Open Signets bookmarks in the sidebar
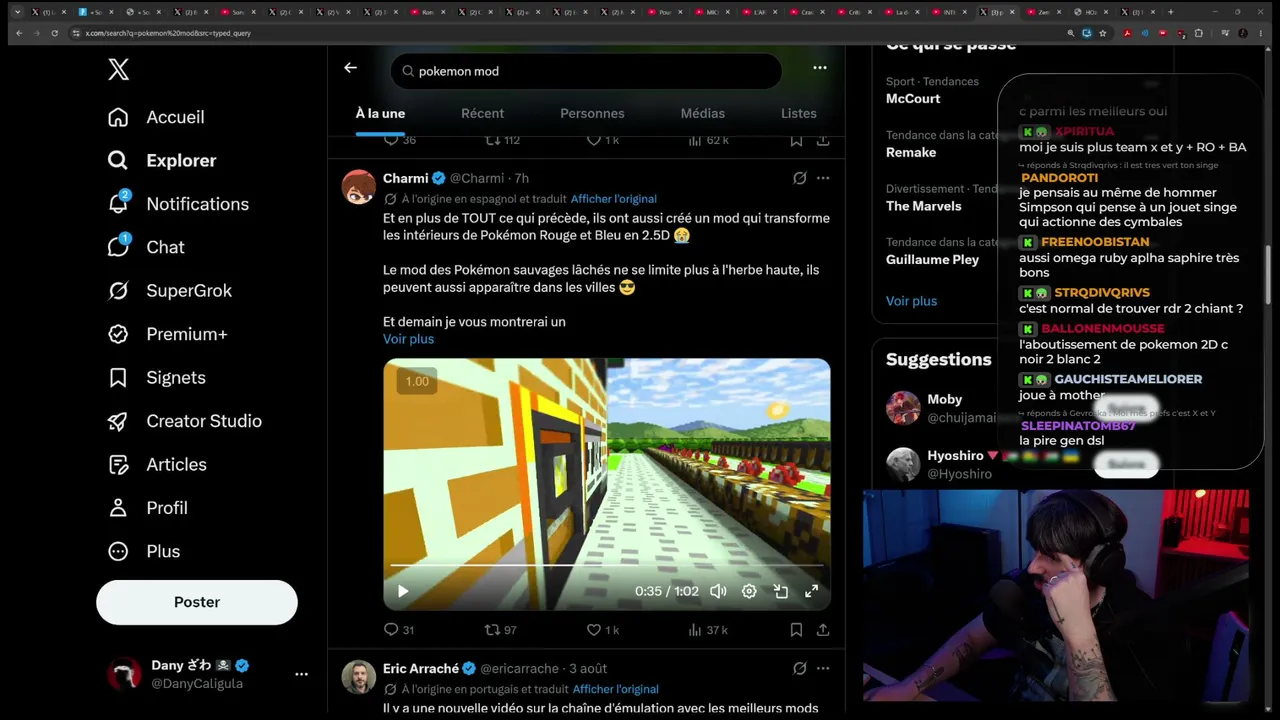This screenshot has width=1280, height=720. coord(156,378)
